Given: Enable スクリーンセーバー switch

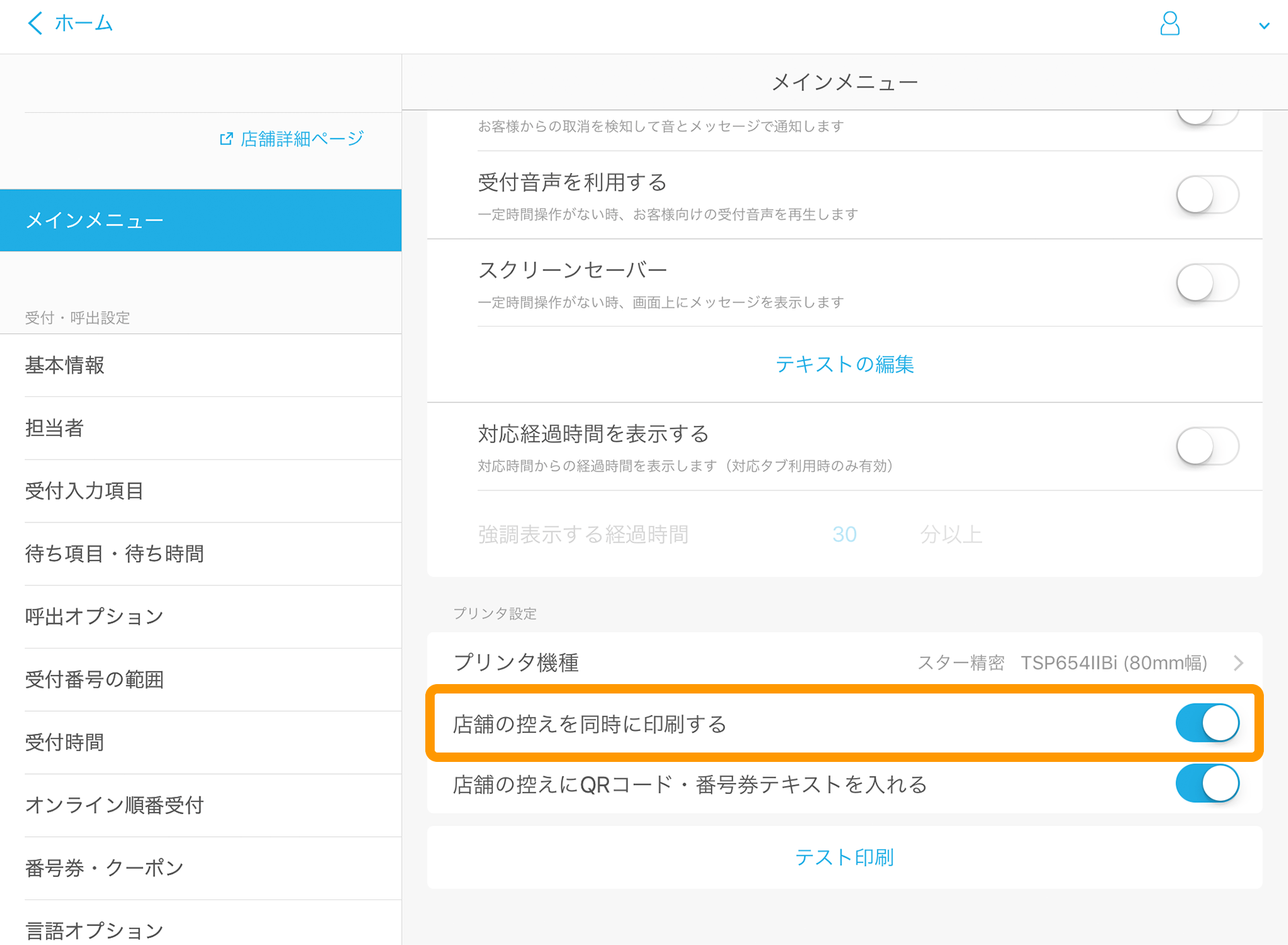Looking at the screenshot, I should coord(1207,282).
